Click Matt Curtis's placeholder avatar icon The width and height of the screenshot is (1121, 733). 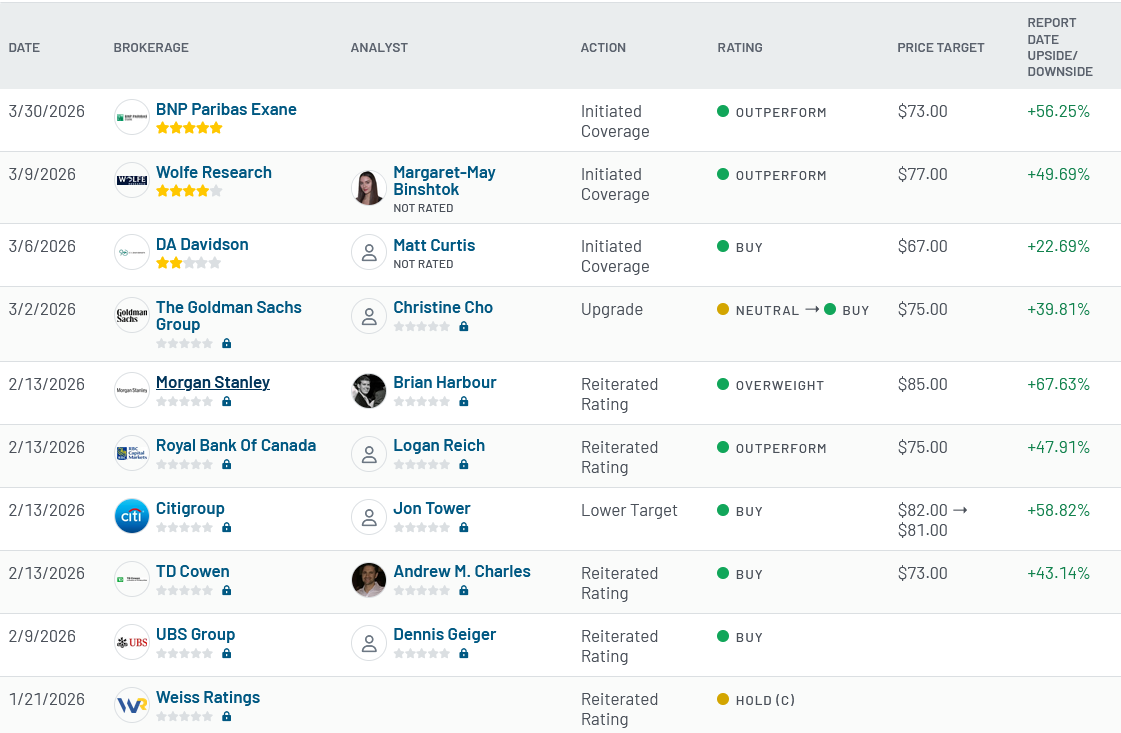coord(369,252)
